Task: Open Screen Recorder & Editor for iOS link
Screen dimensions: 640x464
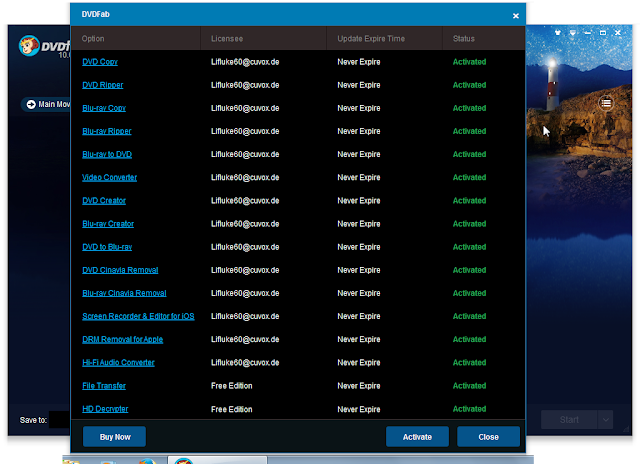Action: tap(138, 317)
